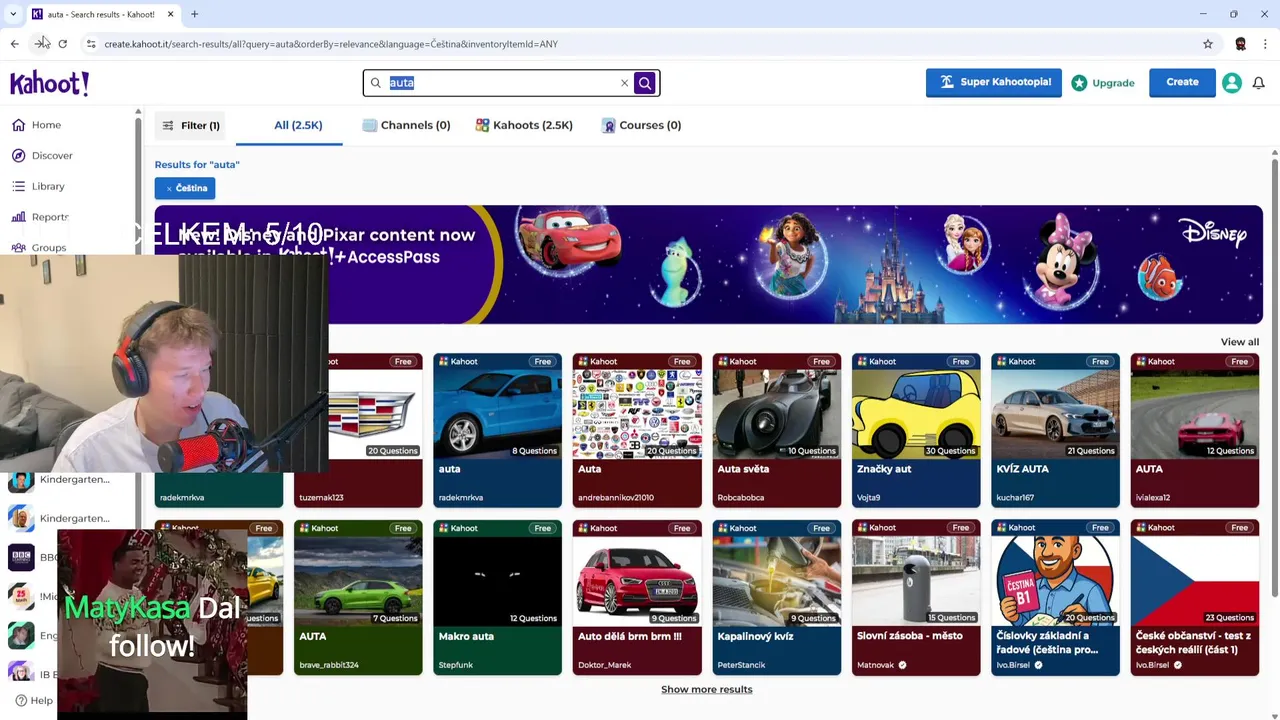Screen dimensions: 1280x720
Task: Click the Discover compass icon
Action: [19, 156]
